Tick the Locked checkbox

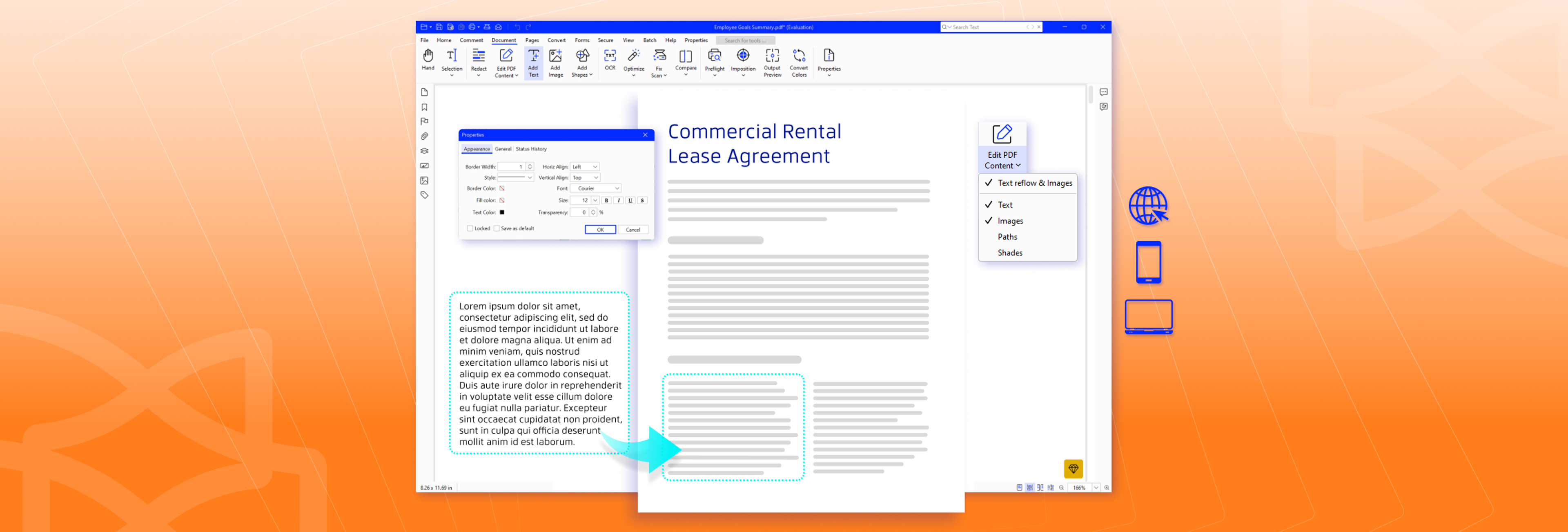pyautogui.click(x=470, y=228)
